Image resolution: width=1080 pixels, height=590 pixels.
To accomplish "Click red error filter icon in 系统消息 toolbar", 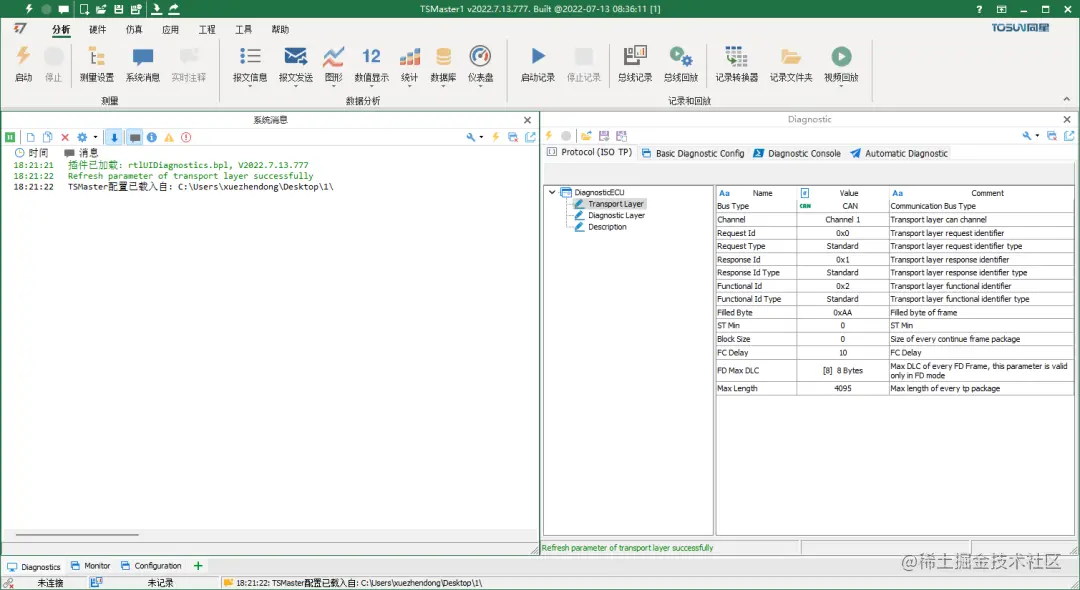I will [186, 137].
